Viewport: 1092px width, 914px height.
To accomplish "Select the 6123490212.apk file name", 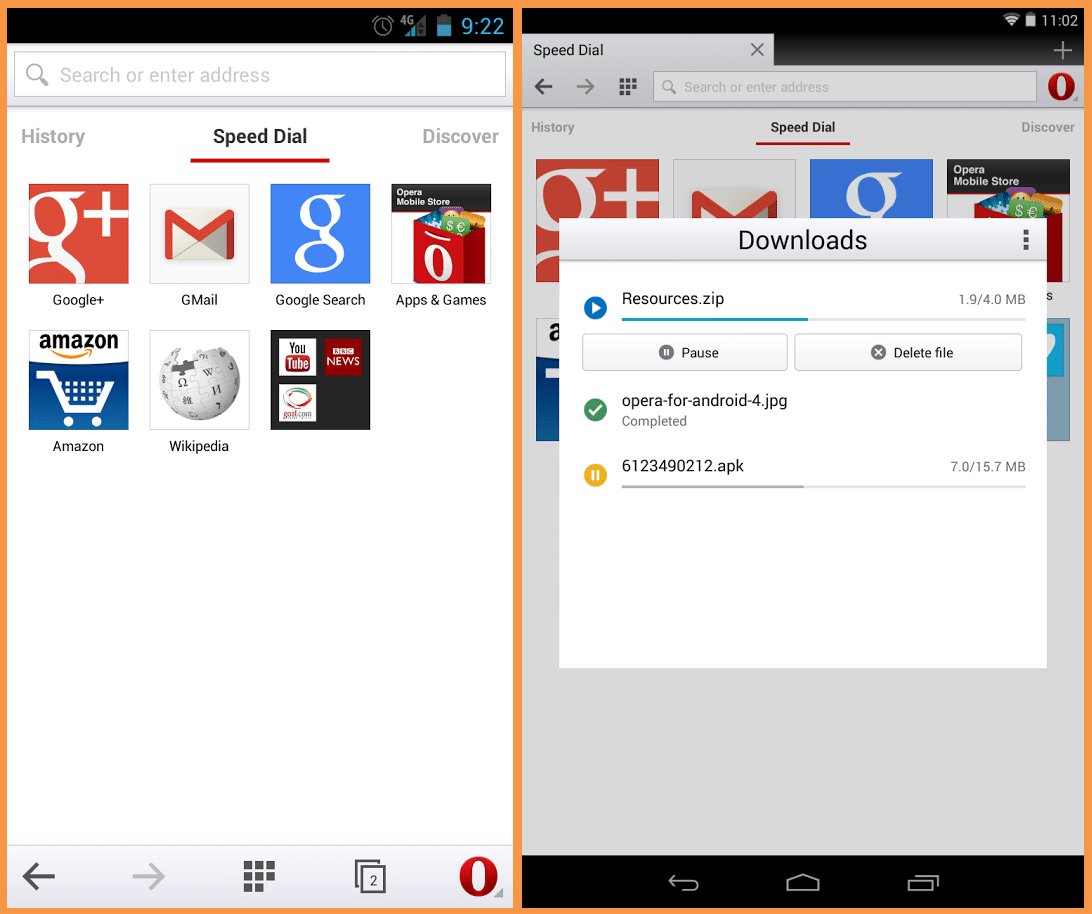I will coord(682,466).
